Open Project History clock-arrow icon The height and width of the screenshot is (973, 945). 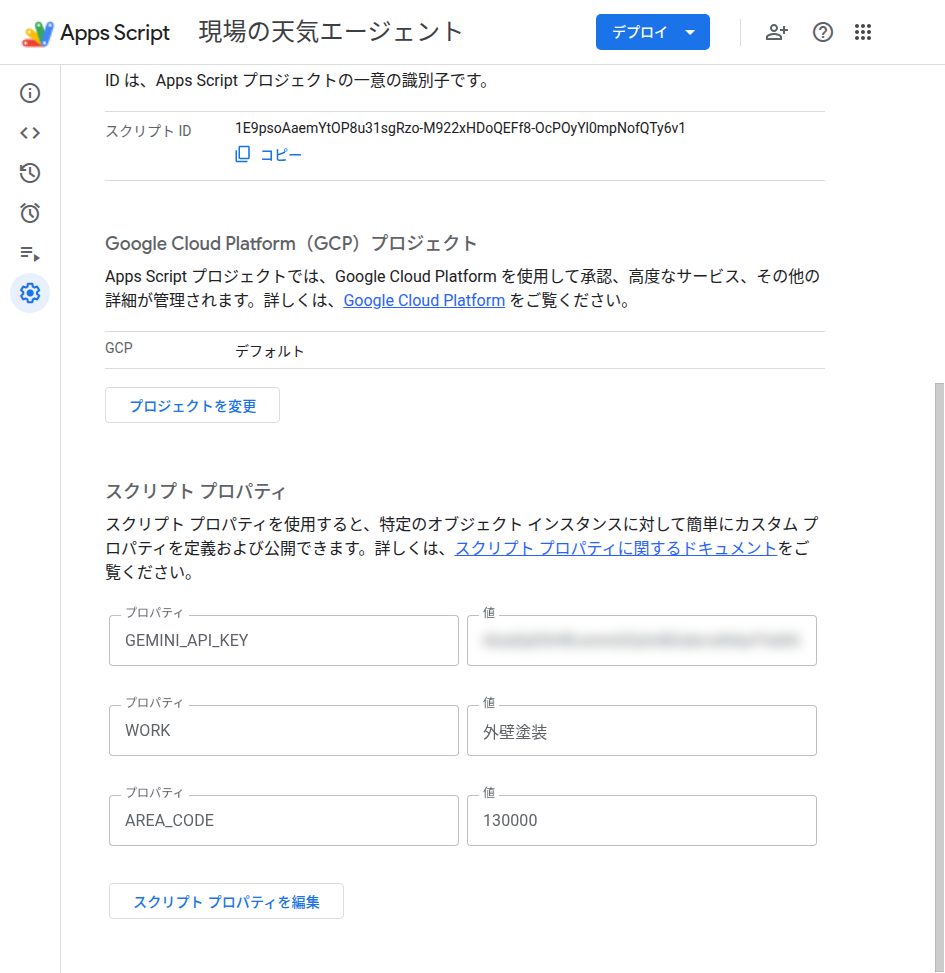(30, 173)
